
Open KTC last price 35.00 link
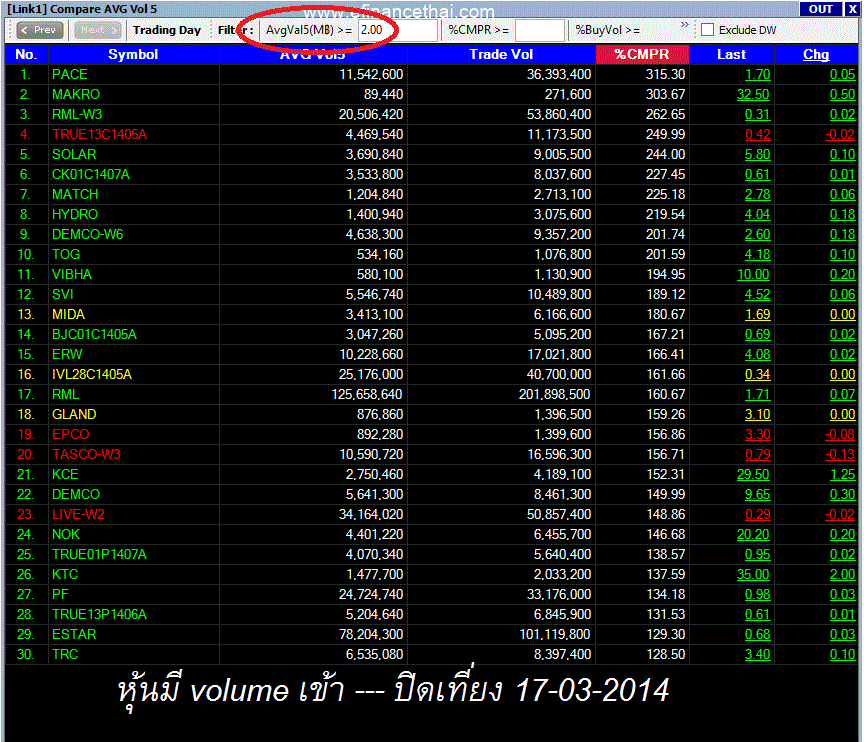pos(753,575)
